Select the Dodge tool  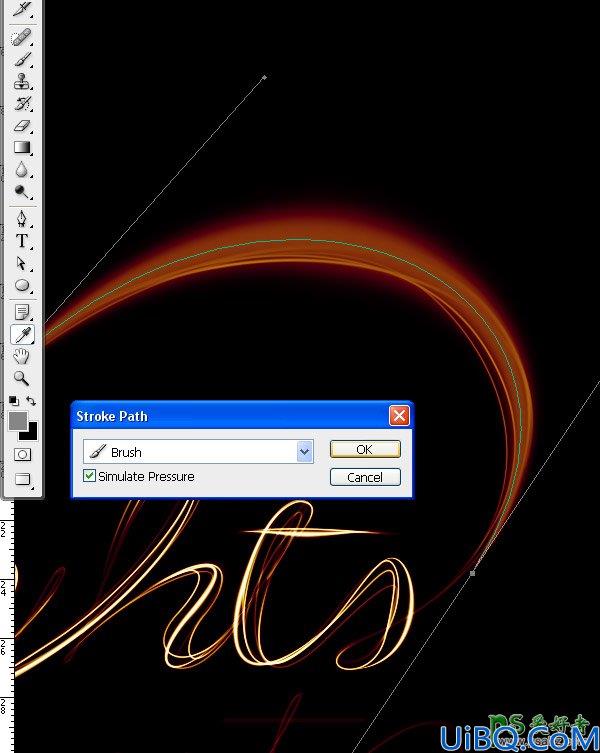22,192
